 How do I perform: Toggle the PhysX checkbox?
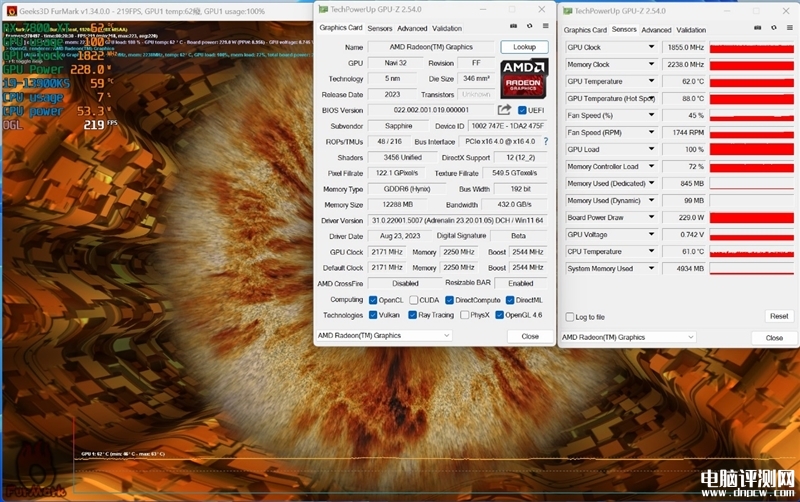coord(465,315)
